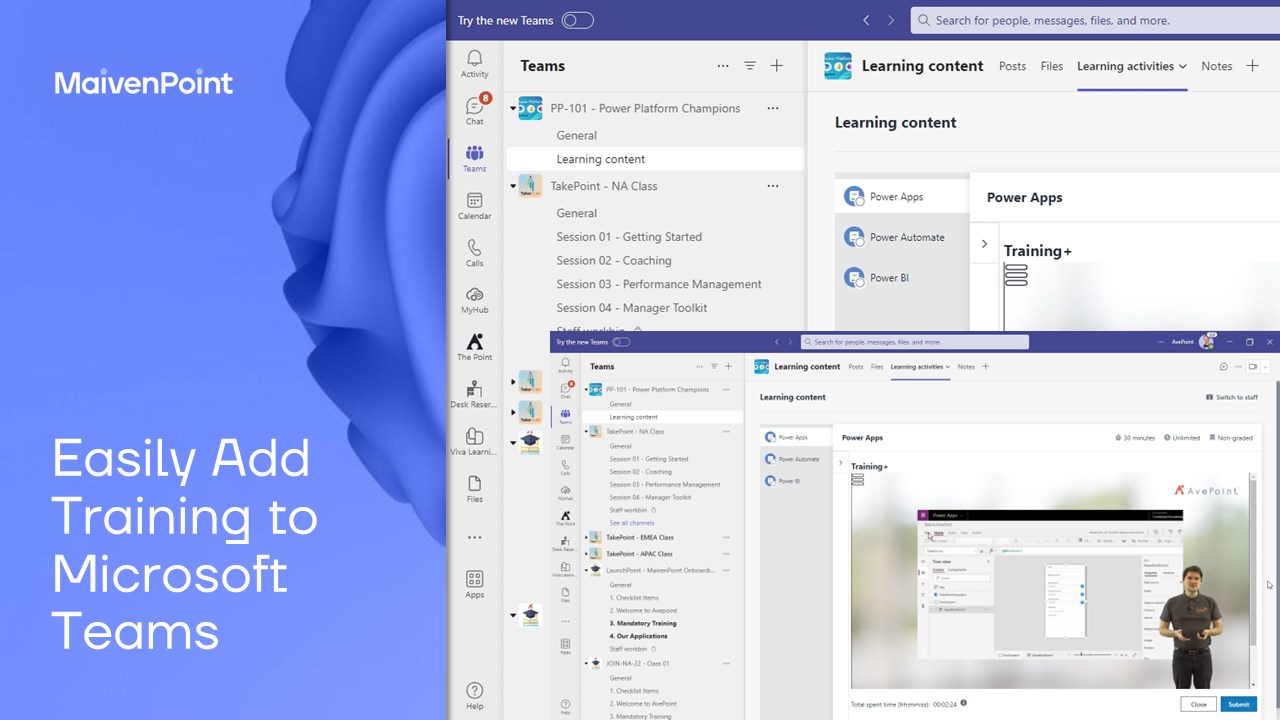This screenshot has height=720, width=1280.
Task: Open Files icon in large window's left rail
Action: tap(474, 489)
